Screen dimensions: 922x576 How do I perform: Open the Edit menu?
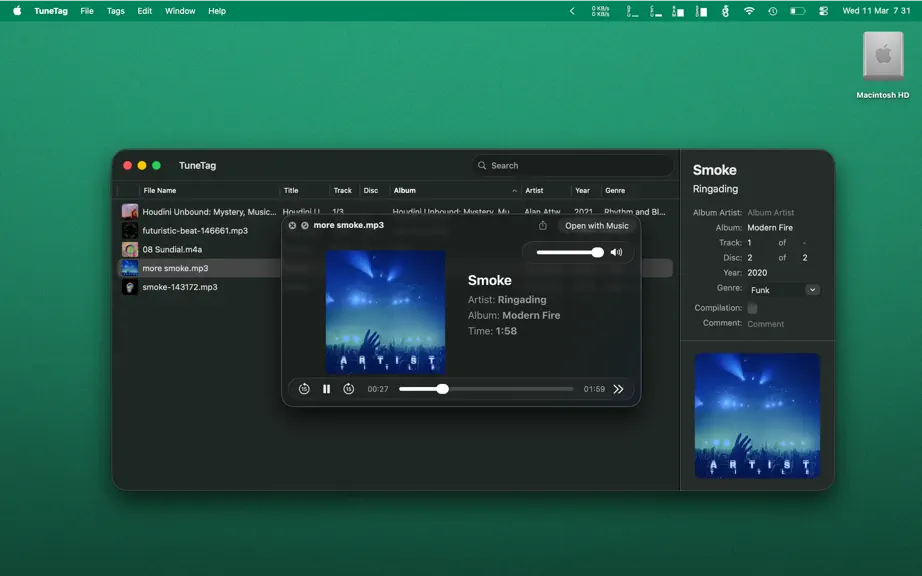point(145,11)
